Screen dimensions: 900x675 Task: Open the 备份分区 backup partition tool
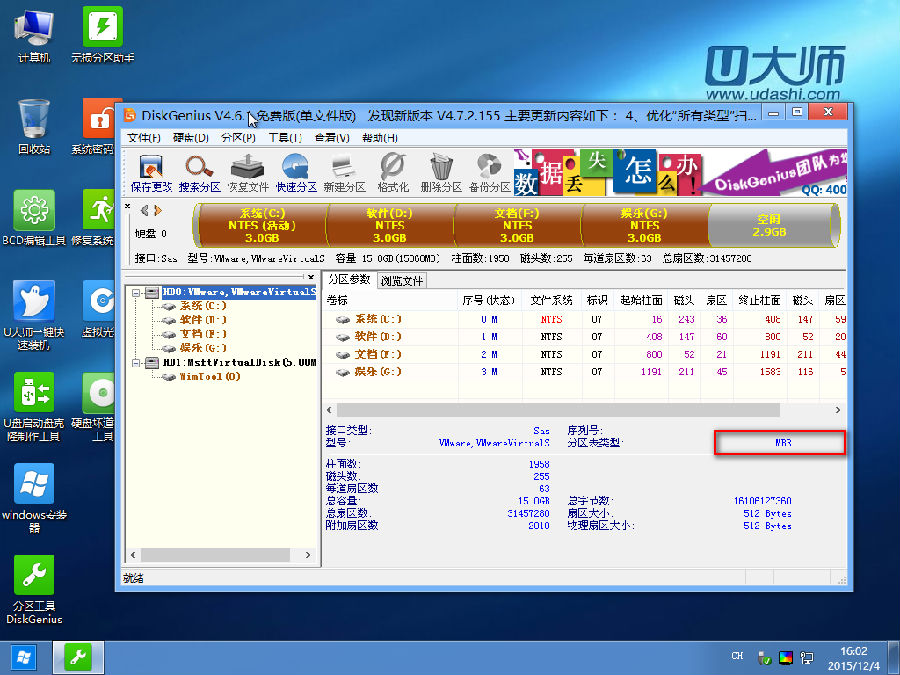(489, 173)
